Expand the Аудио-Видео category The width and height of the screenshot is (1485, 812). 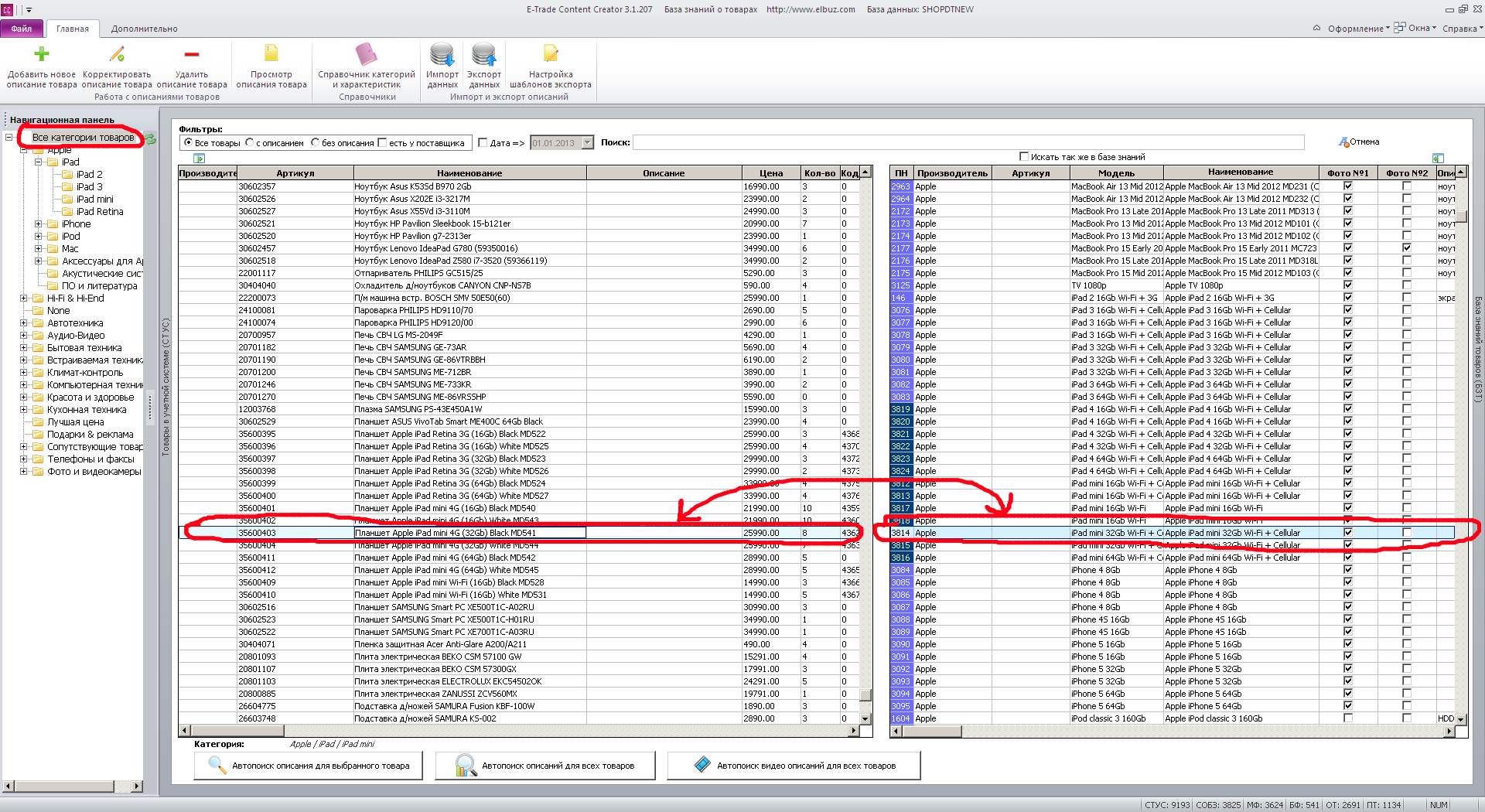coord(23,336)
